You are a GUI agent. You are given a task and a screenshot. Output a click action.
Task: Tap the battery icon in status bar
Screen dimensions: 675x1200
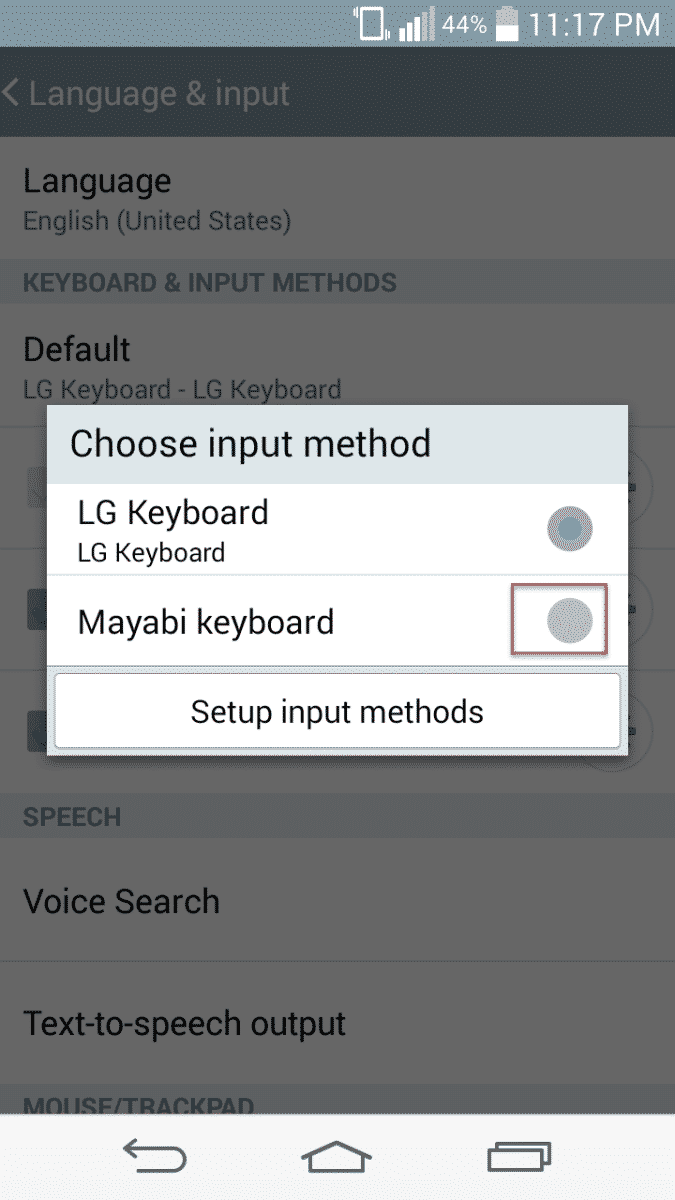click(507, 24)
